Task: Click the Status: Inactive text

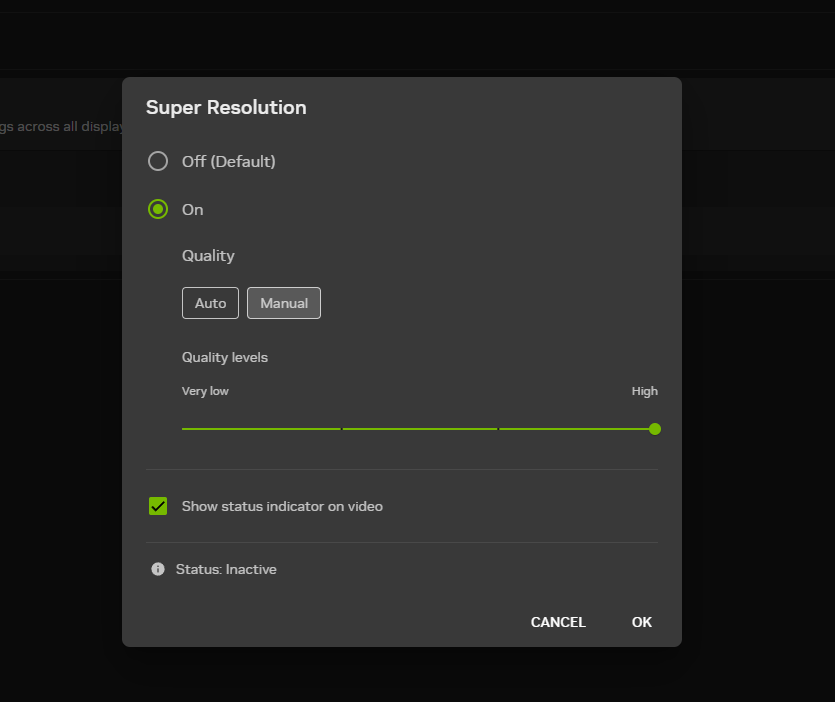Action: 226,569
